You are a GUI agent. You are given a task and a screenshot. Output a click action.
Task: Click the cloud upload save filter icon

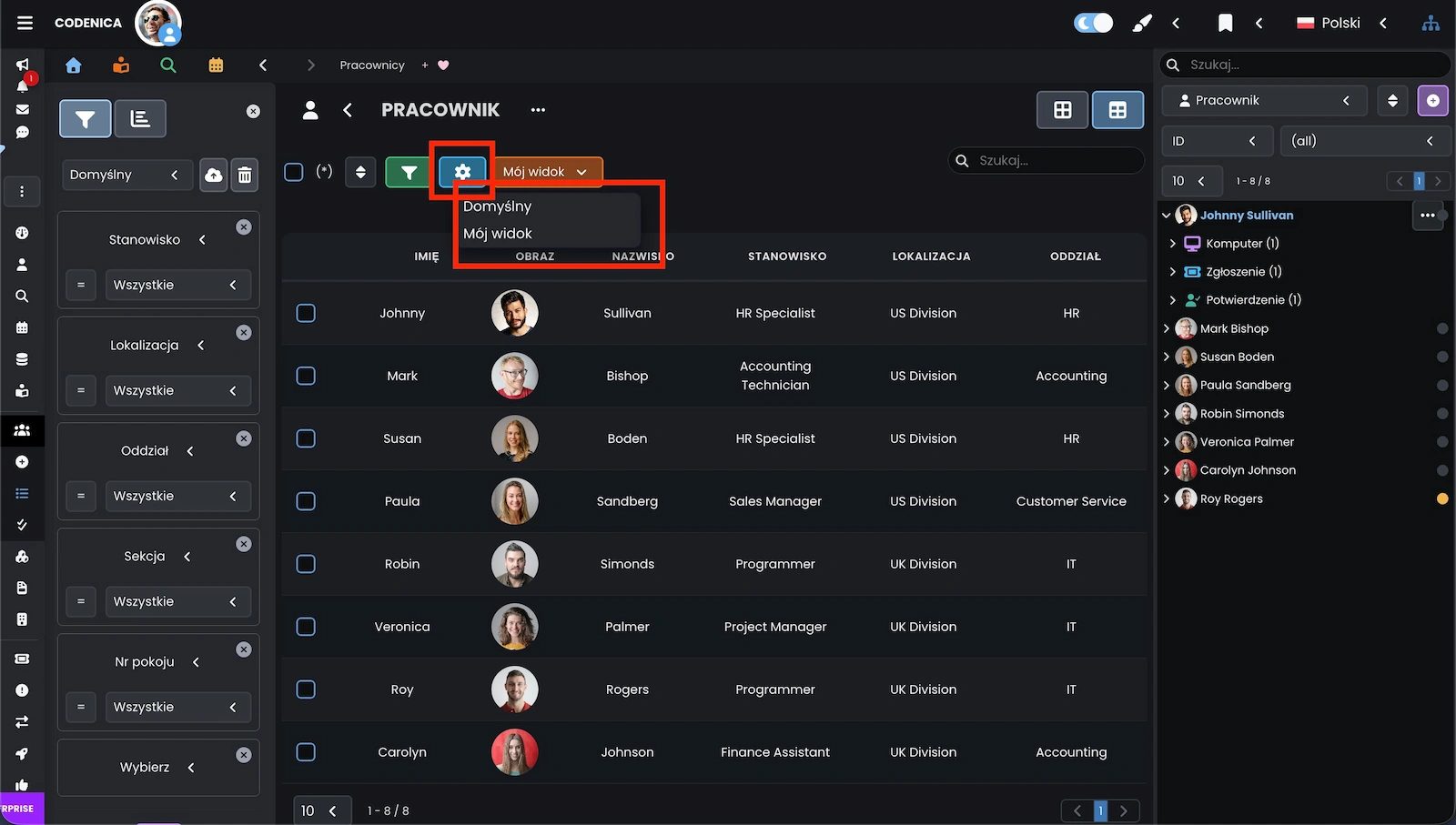click(213, 176)
